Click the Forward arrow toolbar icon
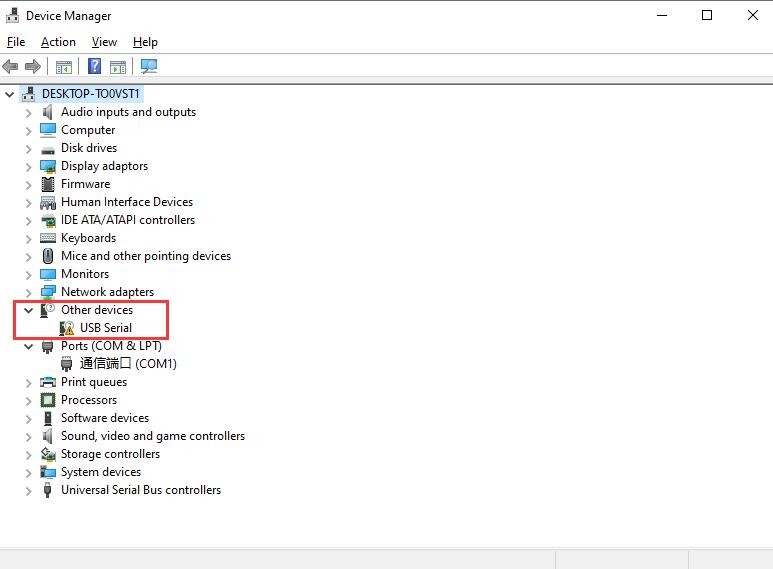Image resolution: width=773 pixels, height=569 pixels. pyautogui.click(x=33, y=66)
